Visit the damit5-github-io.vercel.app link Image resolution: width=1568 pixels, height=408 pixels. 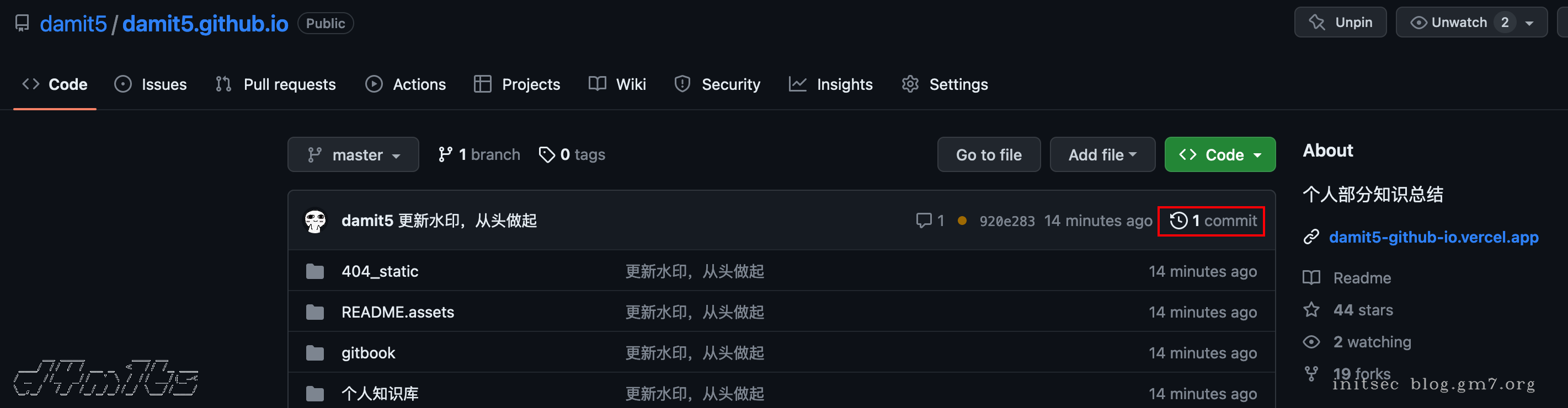1433,237
